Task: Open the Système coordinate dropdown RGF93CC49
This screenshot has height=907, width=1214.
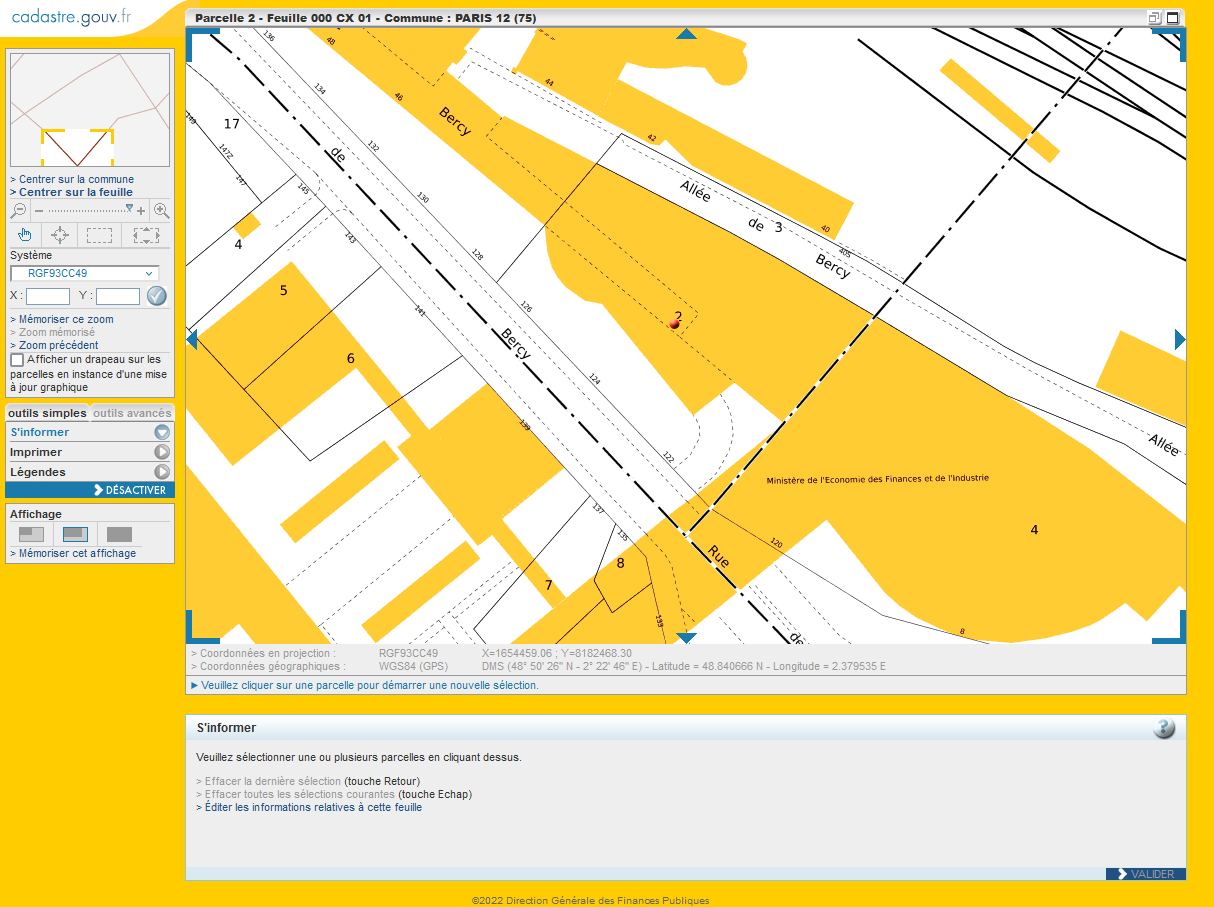Action: coord(83,273)
